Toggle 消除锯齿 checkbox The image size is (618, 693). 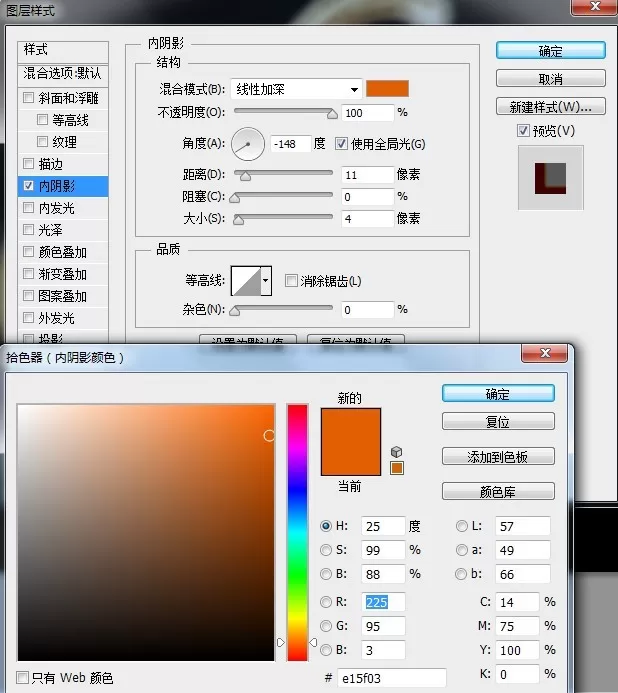tap(291, 281)
